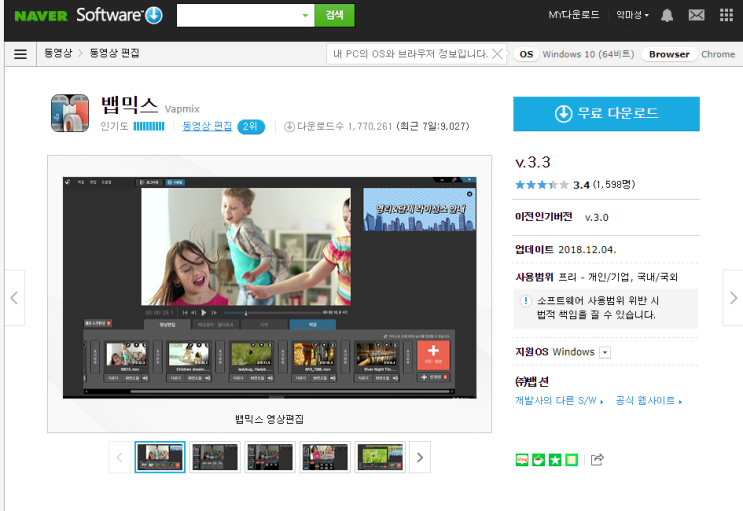Click the Browser badge label
This screenshot has width=743, height=511.
pyautogui.click(x=669, y=54)
